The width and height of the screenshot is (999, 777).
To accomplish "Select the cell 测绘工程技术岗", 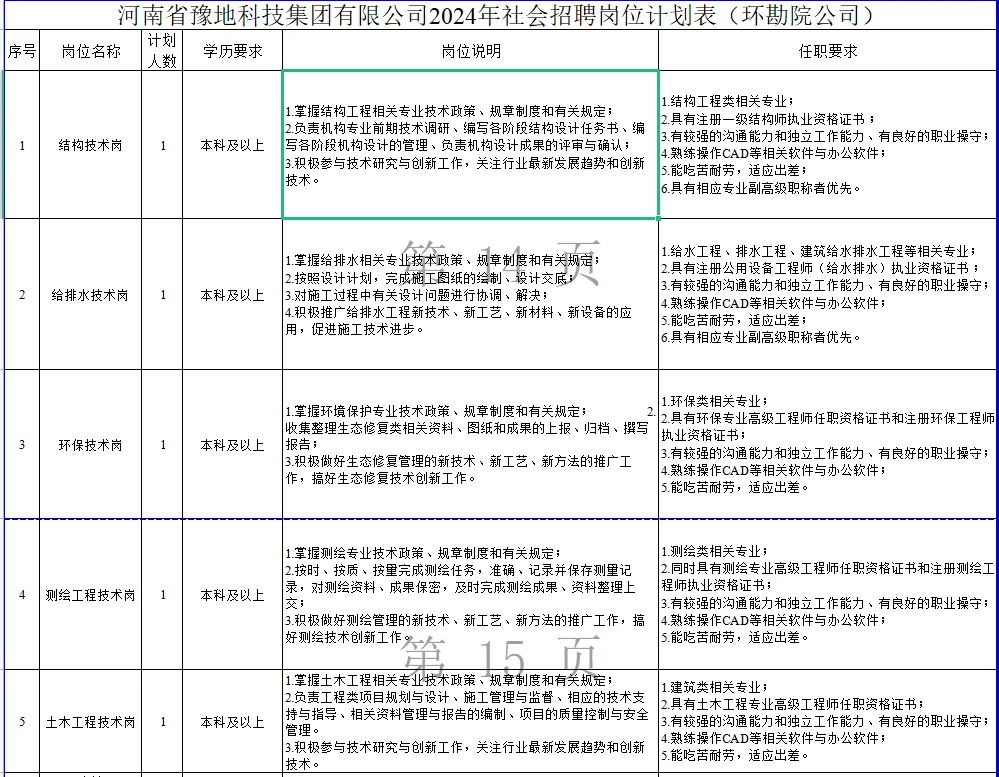I will pyautogui.click(x=90, y=594).
